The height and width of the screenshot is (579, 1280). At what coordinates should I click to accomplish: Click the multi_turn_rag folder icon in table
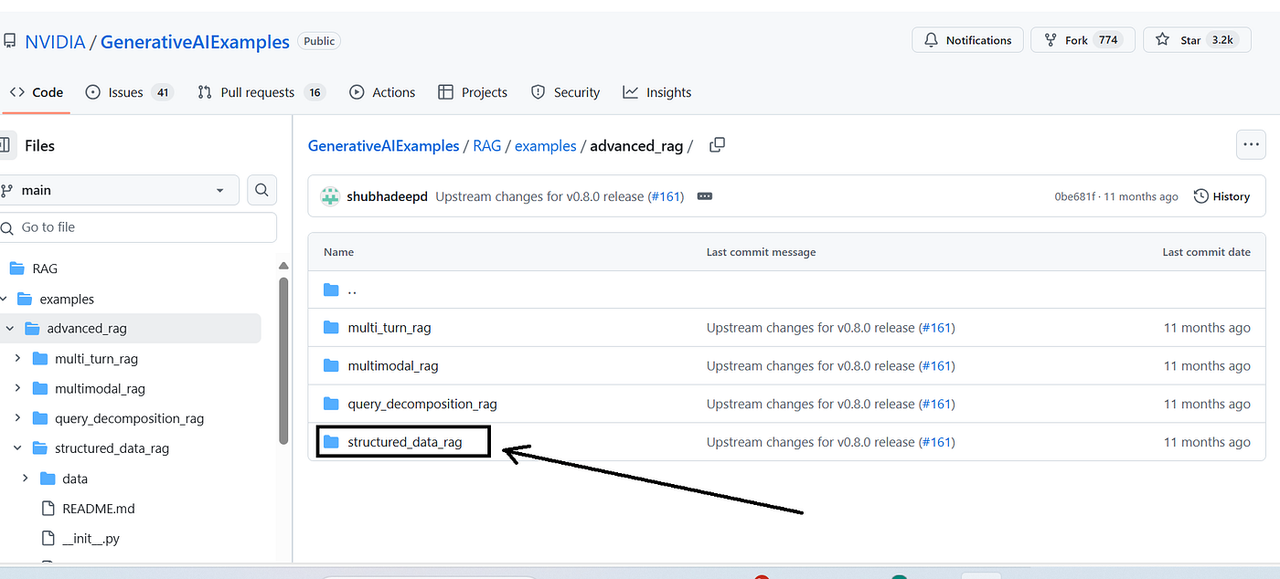[x=331, y=327]
